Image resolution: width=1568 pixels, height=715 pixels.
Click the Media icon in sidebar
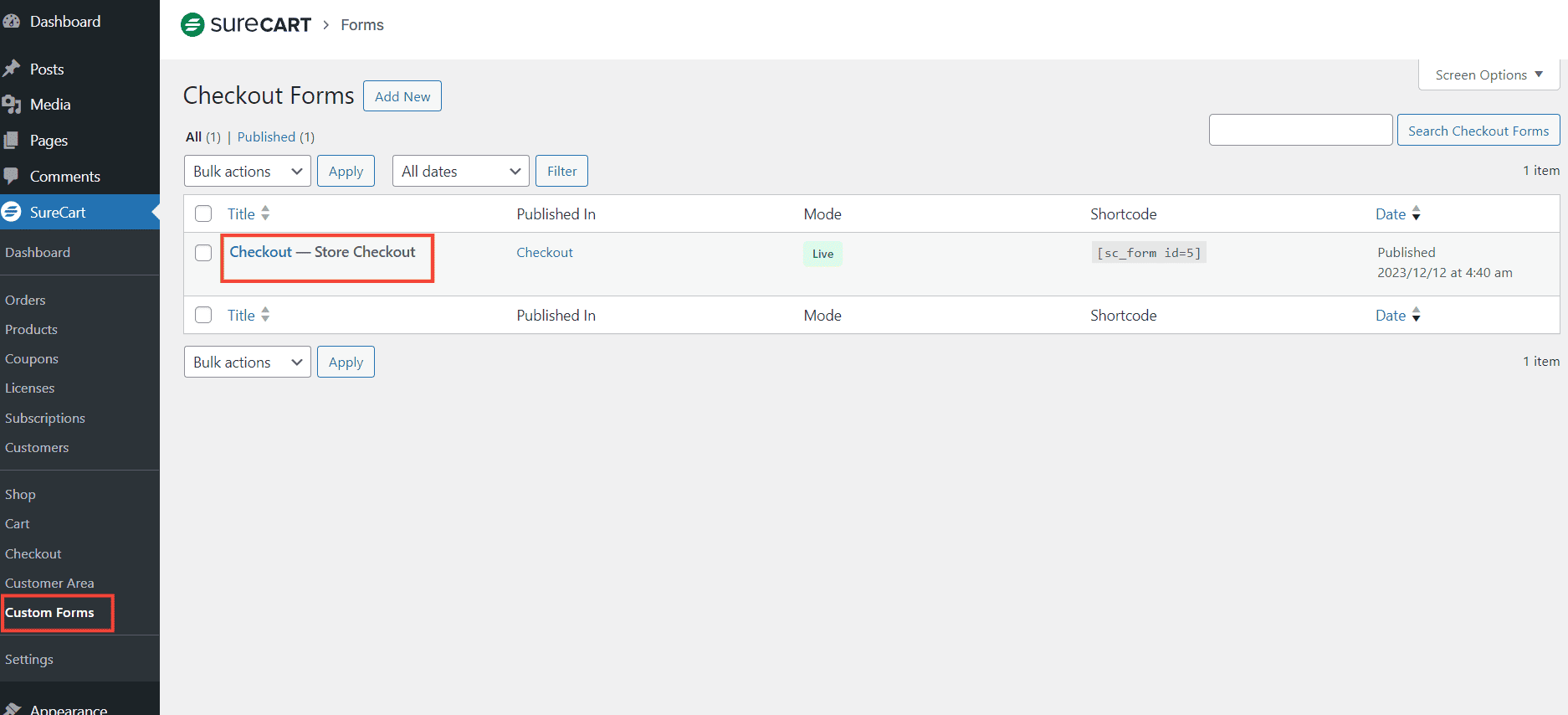point(12,105)
